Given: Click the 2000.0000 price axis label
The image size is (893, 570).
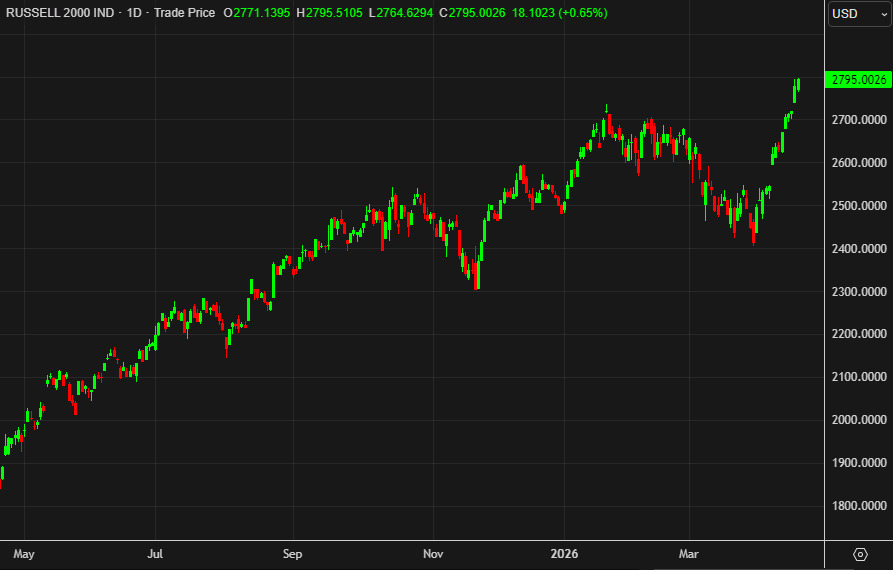Looking at the screenshot, I should (859, 420).
